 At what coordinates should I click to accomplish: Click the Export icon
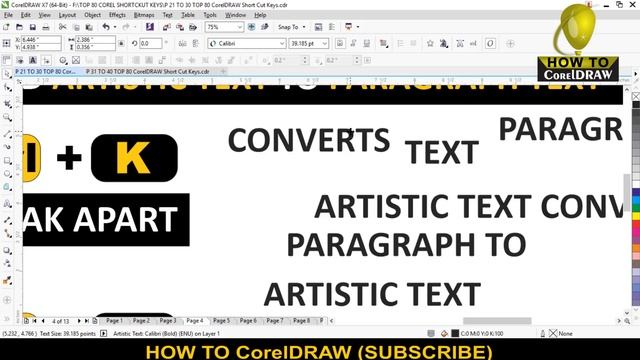click(180, 27)
